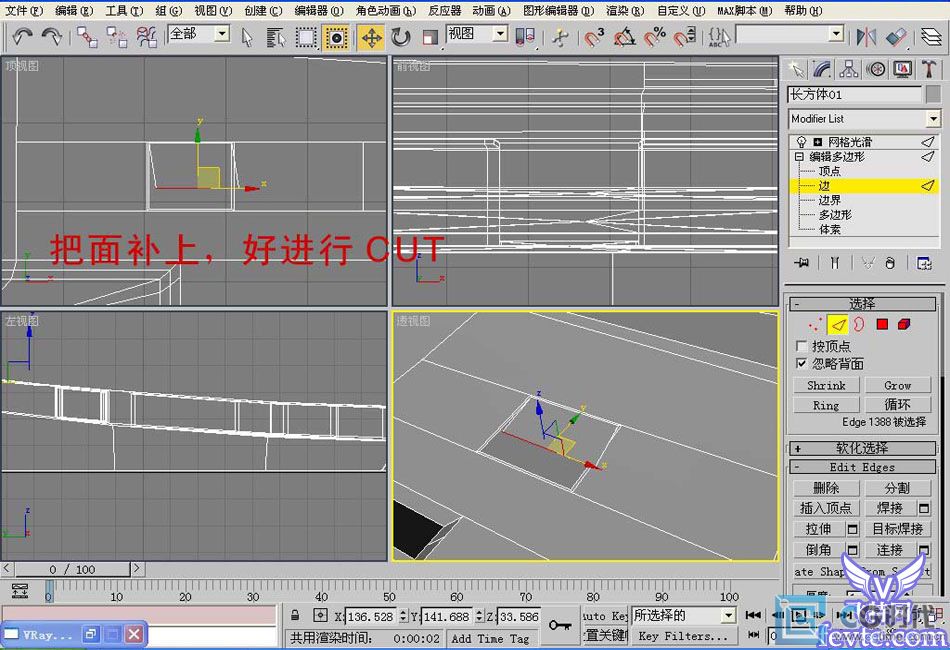The height and width of the screenshot is (650, 950).
Task: Click the Make Unique icon below the modifier stack
Action: point(868,263)
